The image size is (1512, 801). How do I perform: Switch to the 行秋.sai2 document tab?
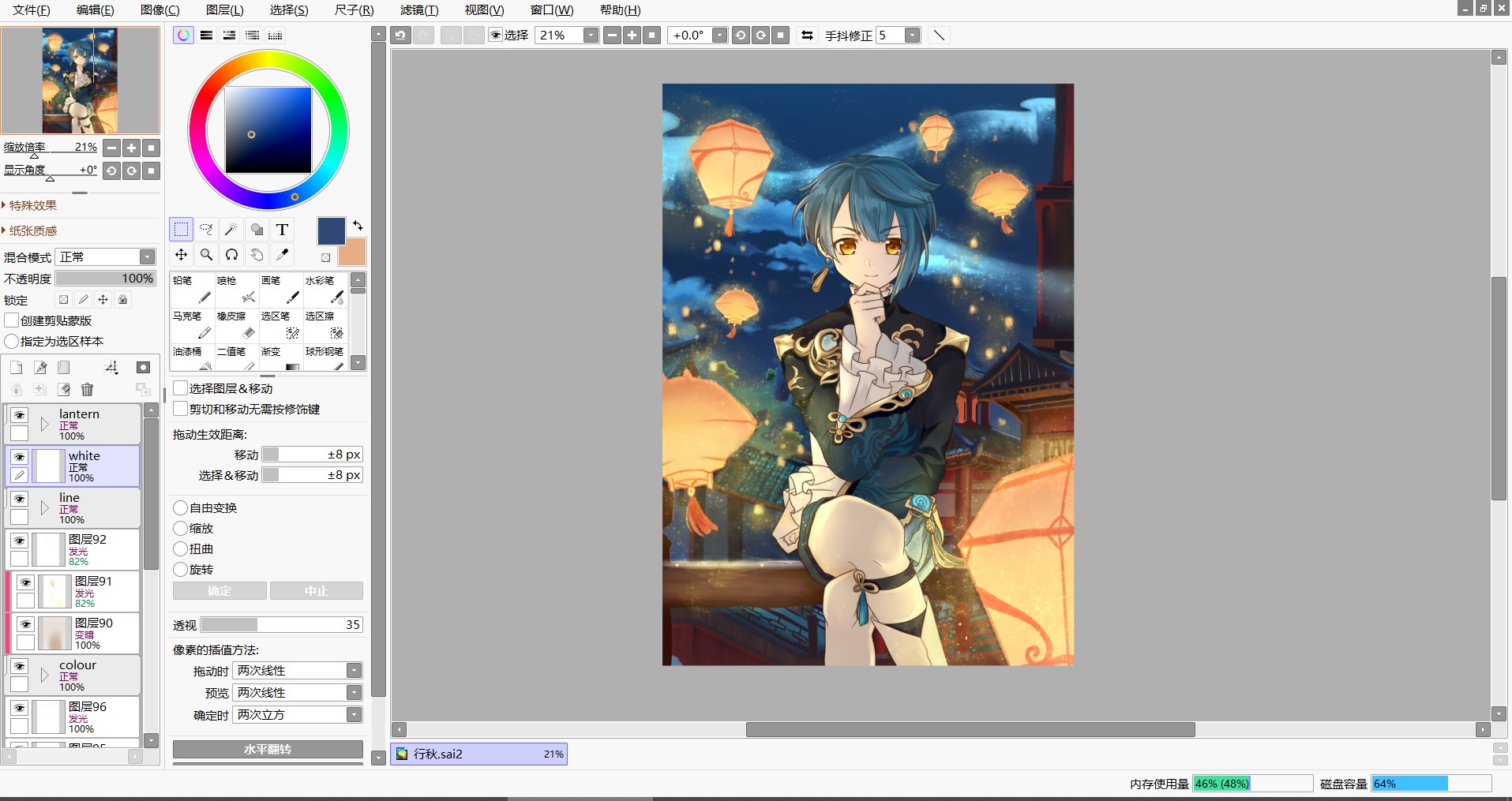(x=478, y=754)
